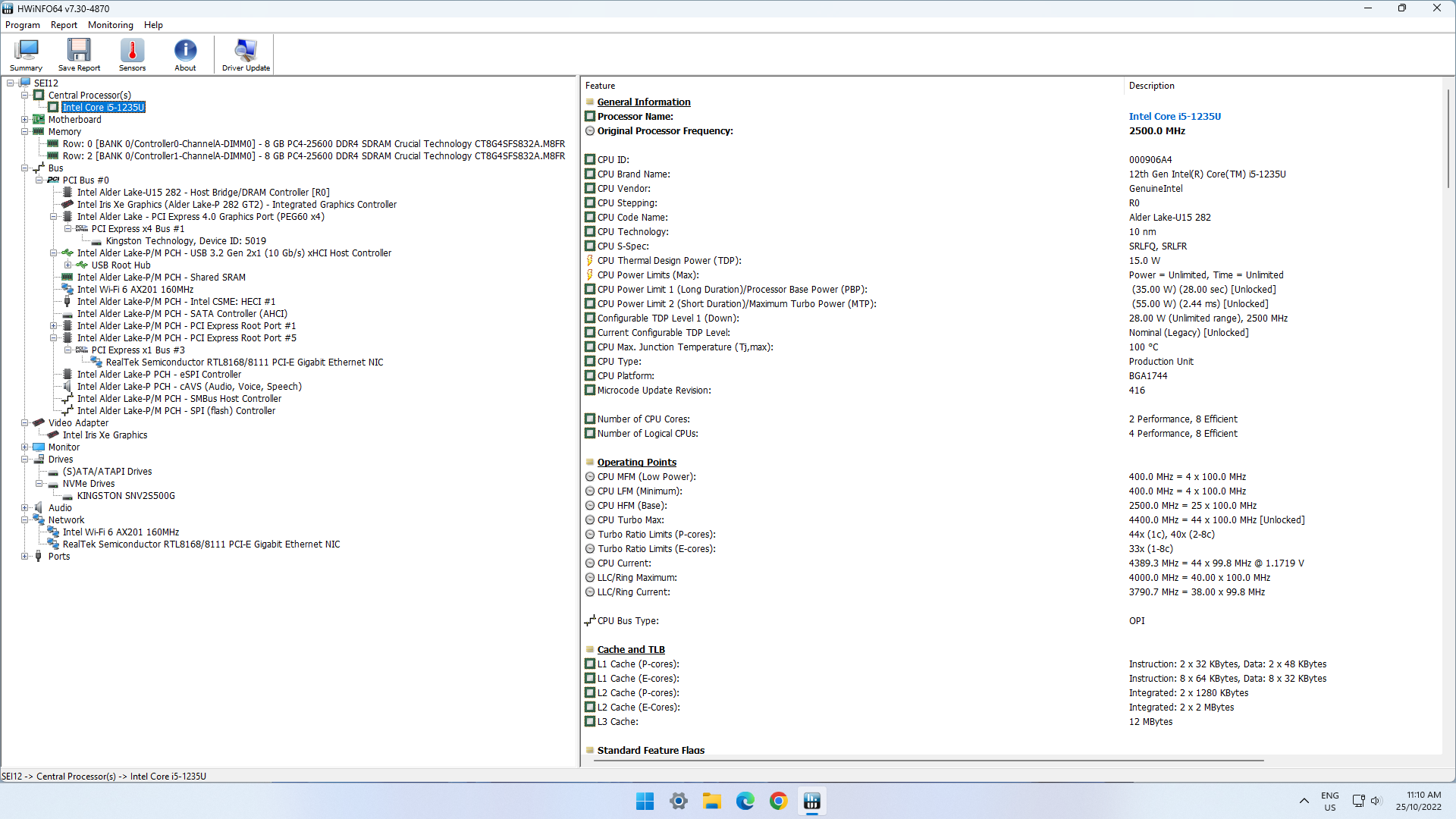Click the HWiNFO64 taskbar icon

812,801
